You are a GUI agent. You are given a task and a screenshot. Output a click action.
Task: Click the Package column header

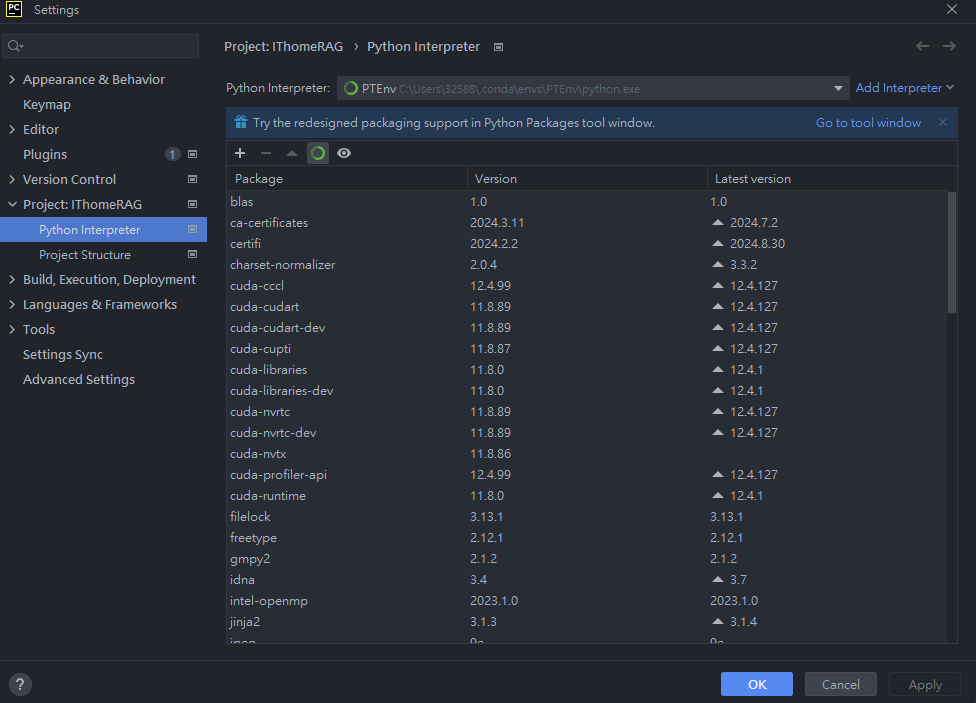tap(347, 179)
